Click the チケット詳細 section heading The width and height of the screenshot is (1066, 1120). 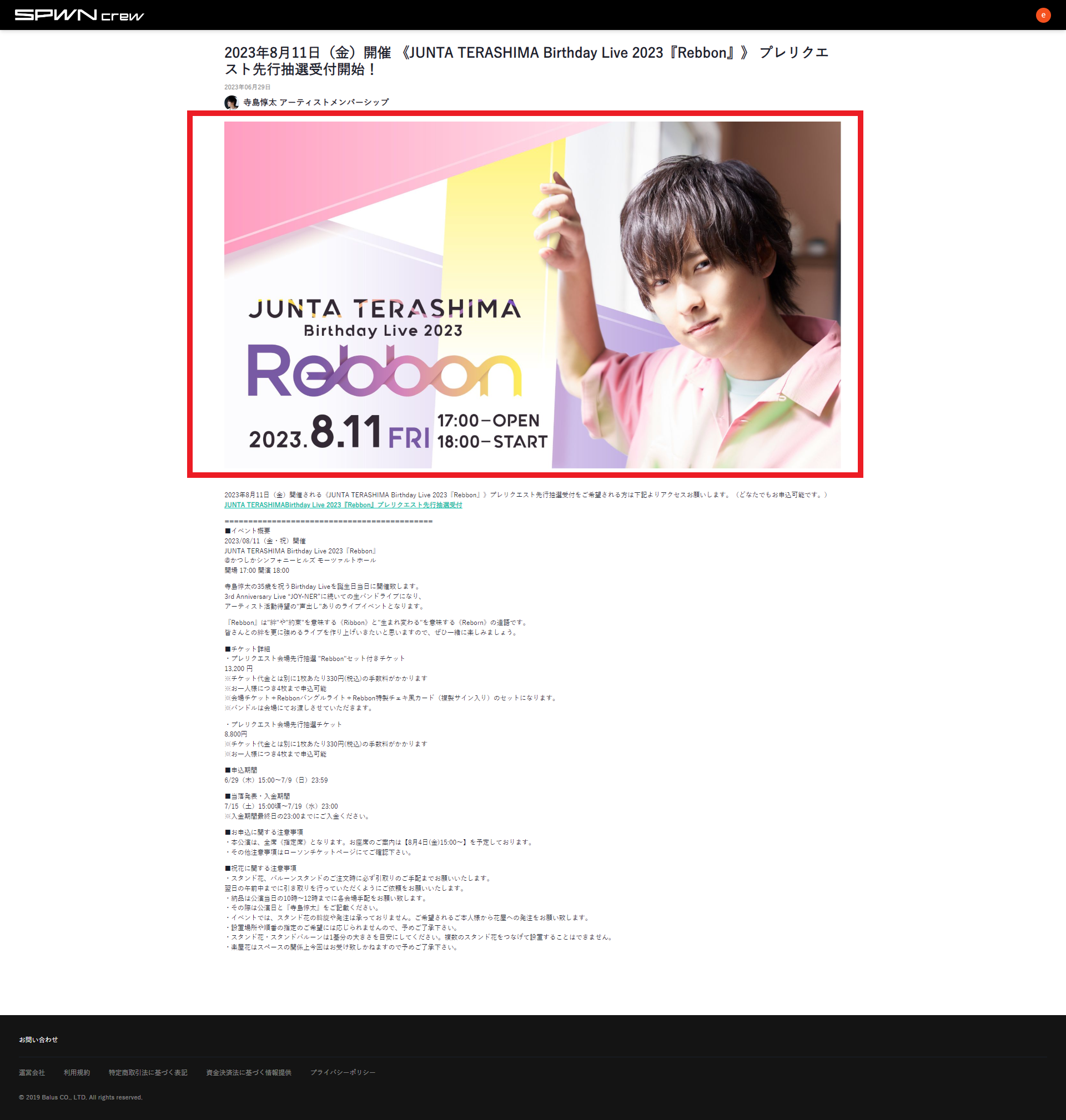pyautogui.click(x=247, y=648)
